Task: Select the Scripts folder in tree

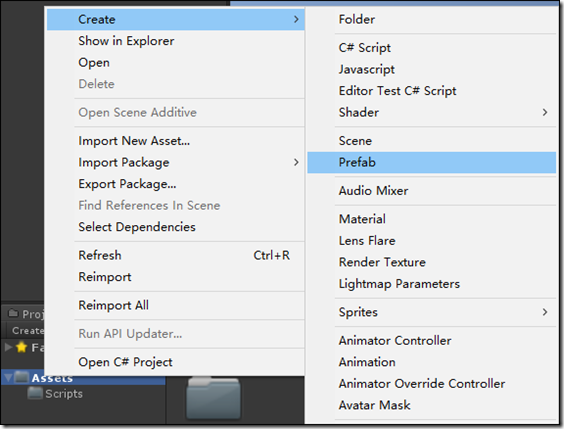Action: (64, 394)
